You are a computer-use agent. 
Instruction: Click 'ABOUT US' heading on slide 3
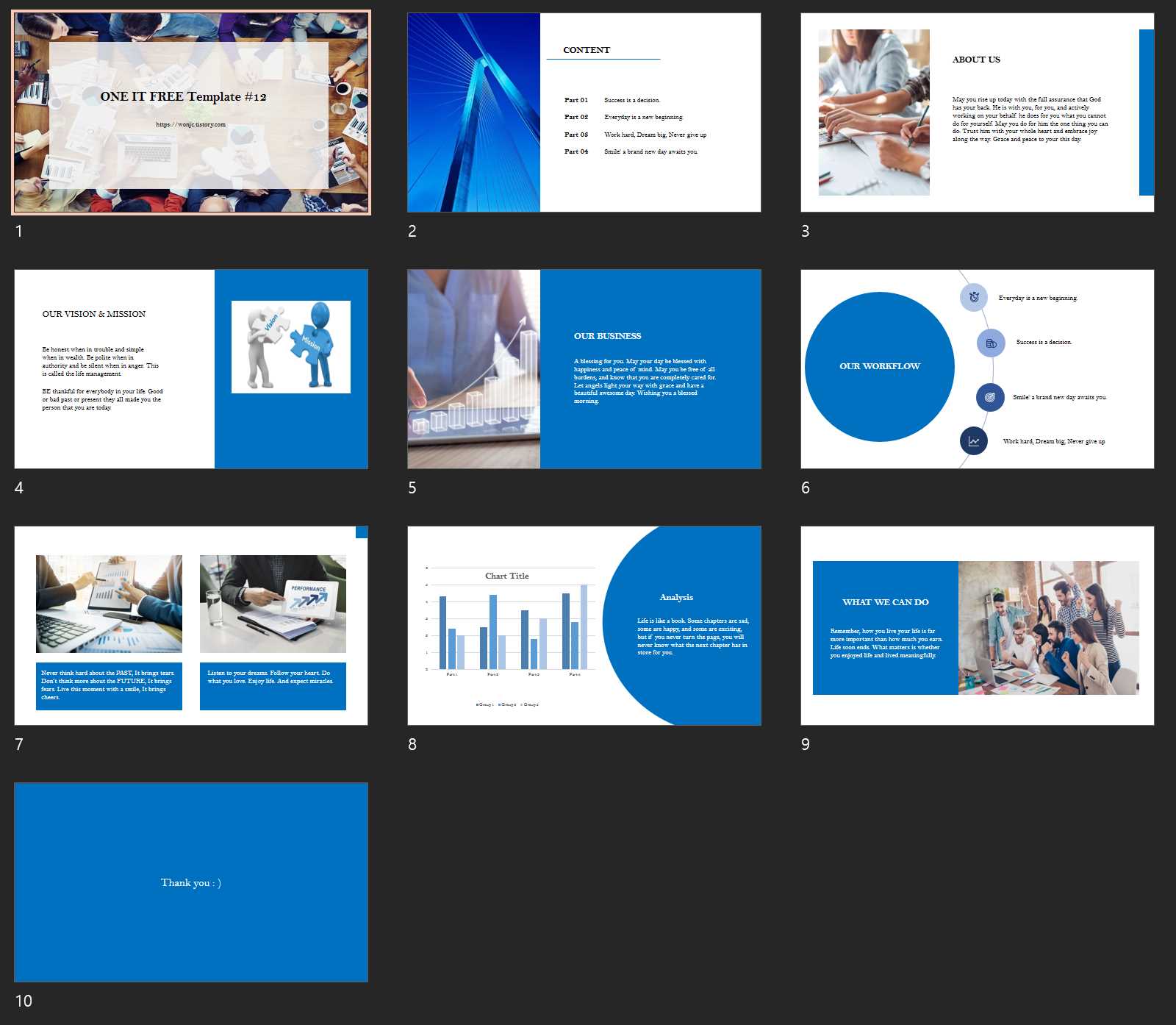pos(976,60)
